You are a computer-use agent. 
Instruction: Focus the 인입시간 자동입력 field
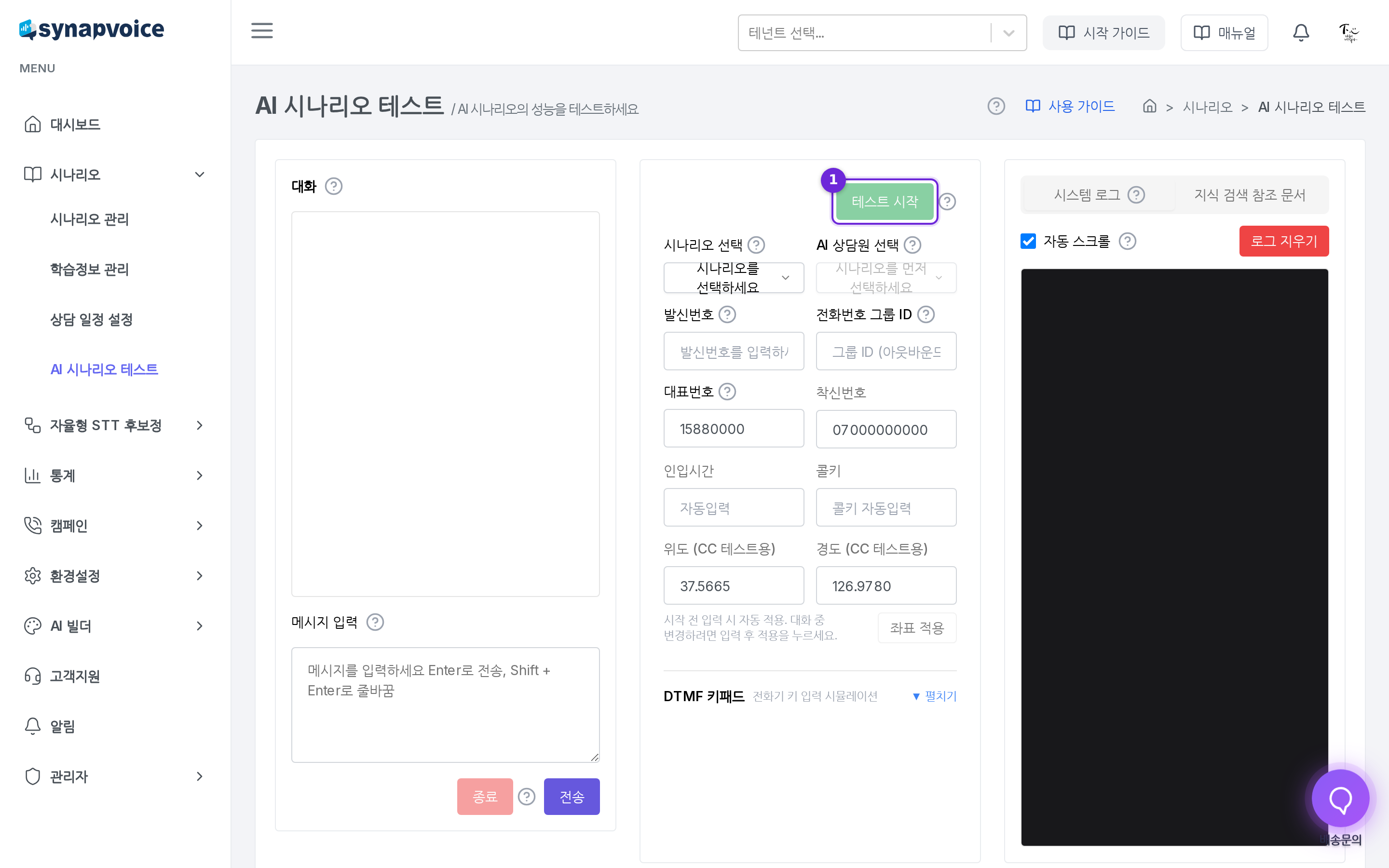(x=734, y=507)
